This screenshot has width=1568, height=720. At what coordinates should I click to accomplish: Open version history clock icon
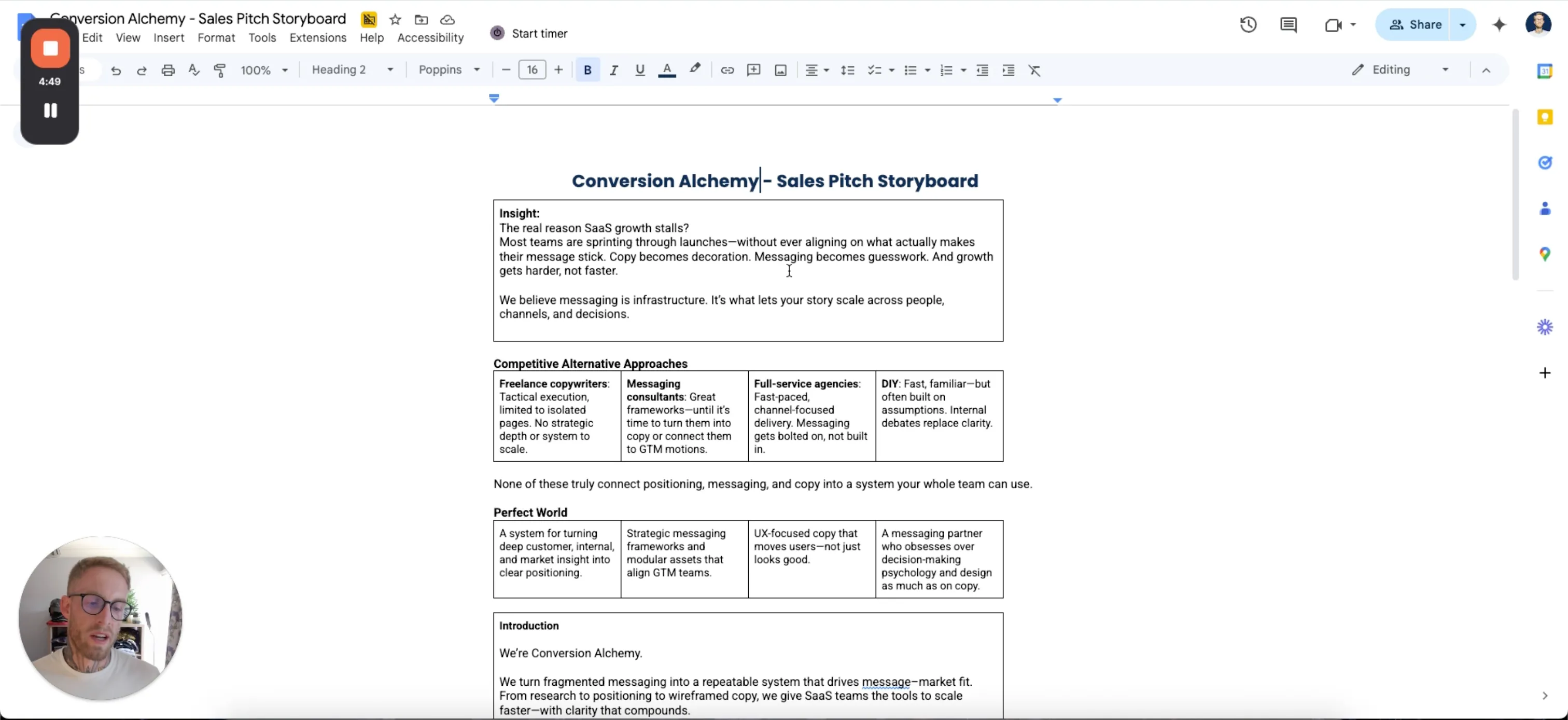point(1248,24)
